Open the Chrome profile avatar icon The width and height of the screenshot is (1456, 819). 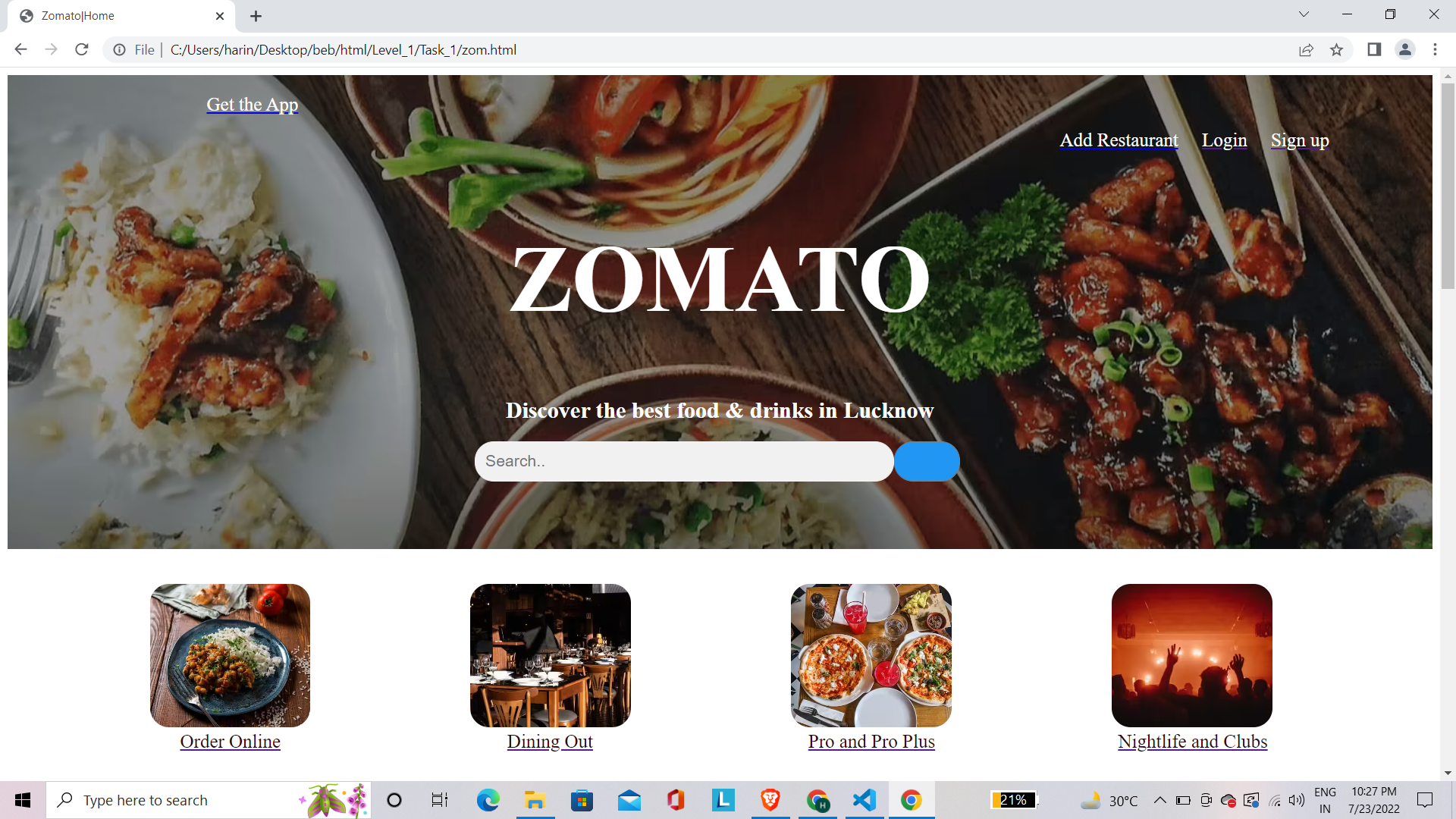[x=1404, y=50]
